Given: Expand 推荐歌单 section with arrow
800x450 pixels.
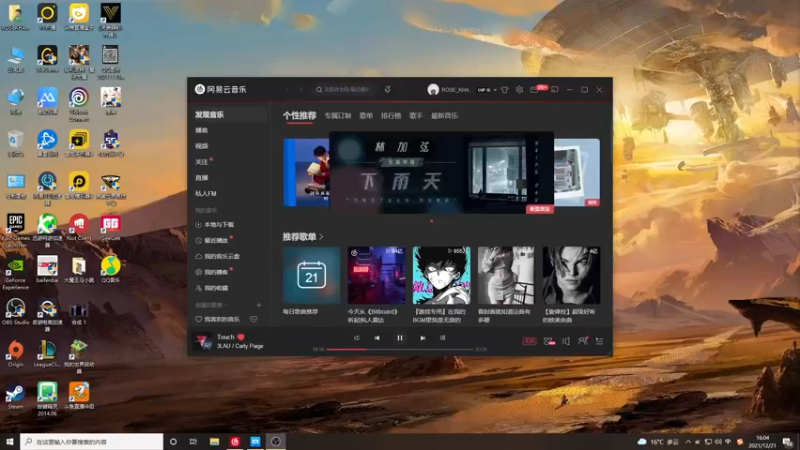Looking at the screenshot, I should pyautogui.click(x=321, y=237).
